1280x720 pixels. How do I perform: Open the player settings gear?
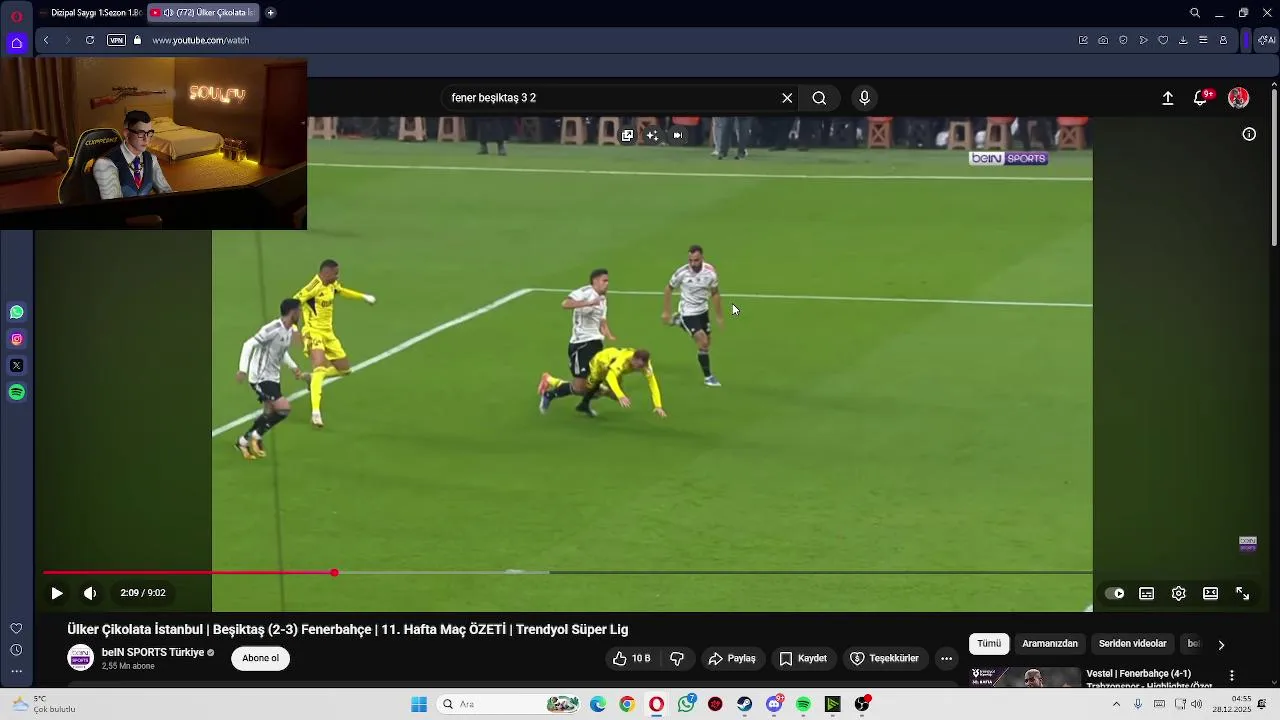click(1179, 593)
